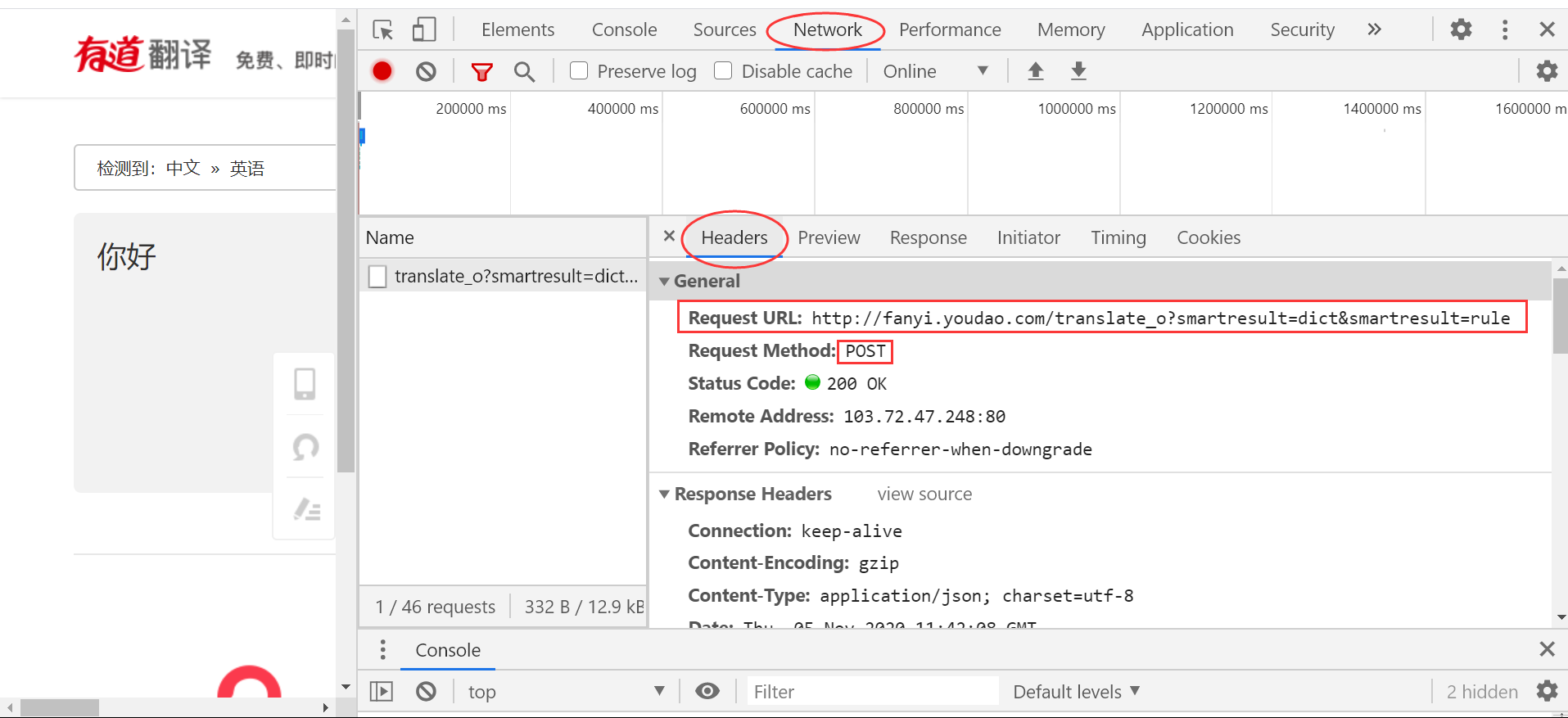Activate the inspect element picker icon
The width and height of the screenshot is (1568, 718).
point(383,30)
